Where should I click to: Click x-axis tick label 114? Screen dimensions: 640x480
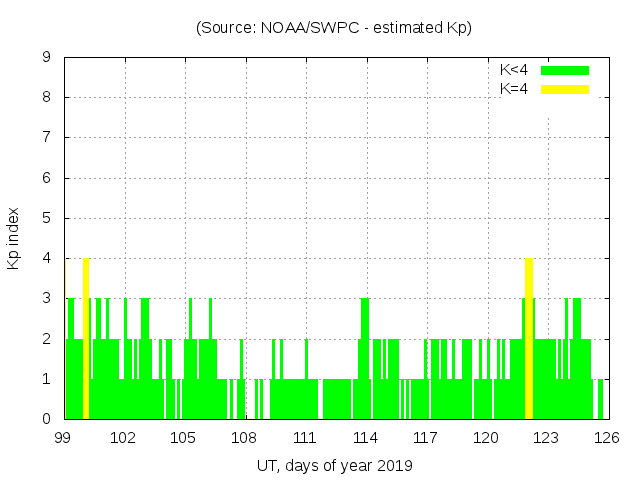pyautogui.click(x=365, y=438)
